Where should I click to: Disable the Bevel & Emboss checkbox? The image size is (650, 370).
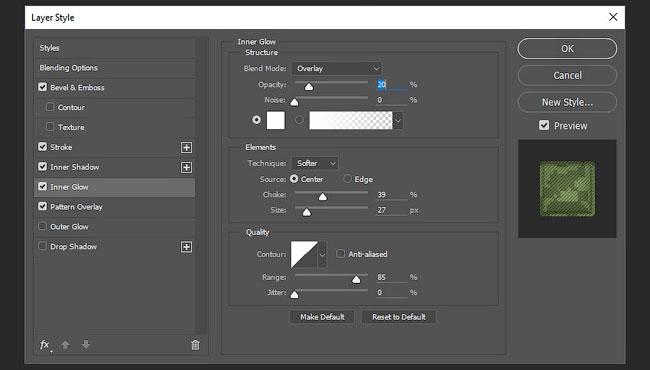(42, 87)
